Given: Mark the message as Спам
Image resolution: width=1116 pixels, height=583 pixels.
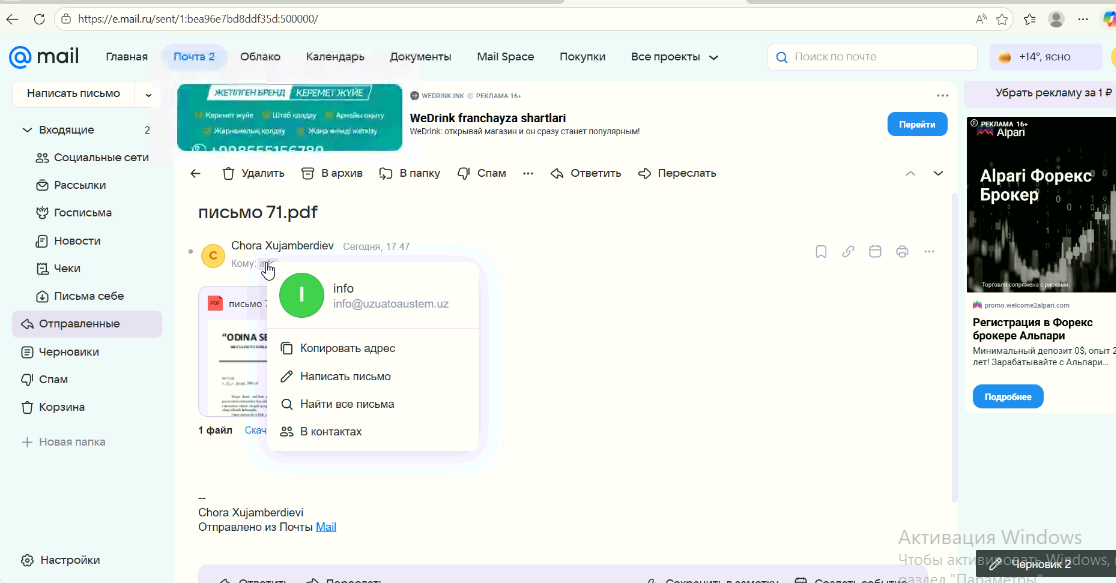Looking at the screenshot, I should (x=482, y=173).
